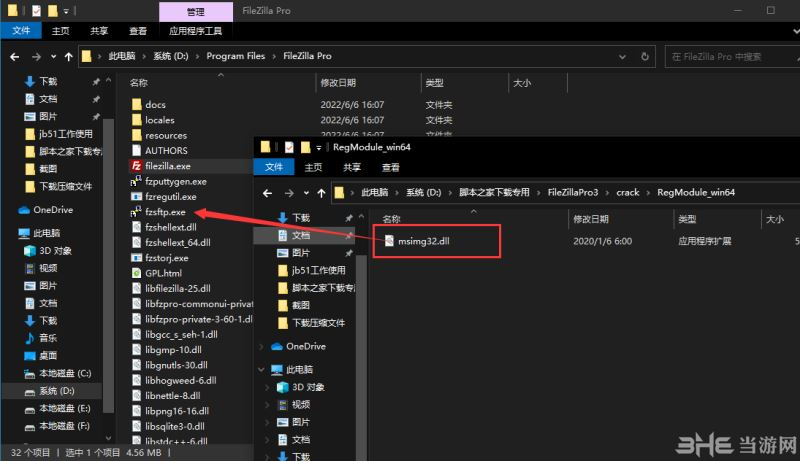Select libhogweed-6.dll file

pos(181,380)
